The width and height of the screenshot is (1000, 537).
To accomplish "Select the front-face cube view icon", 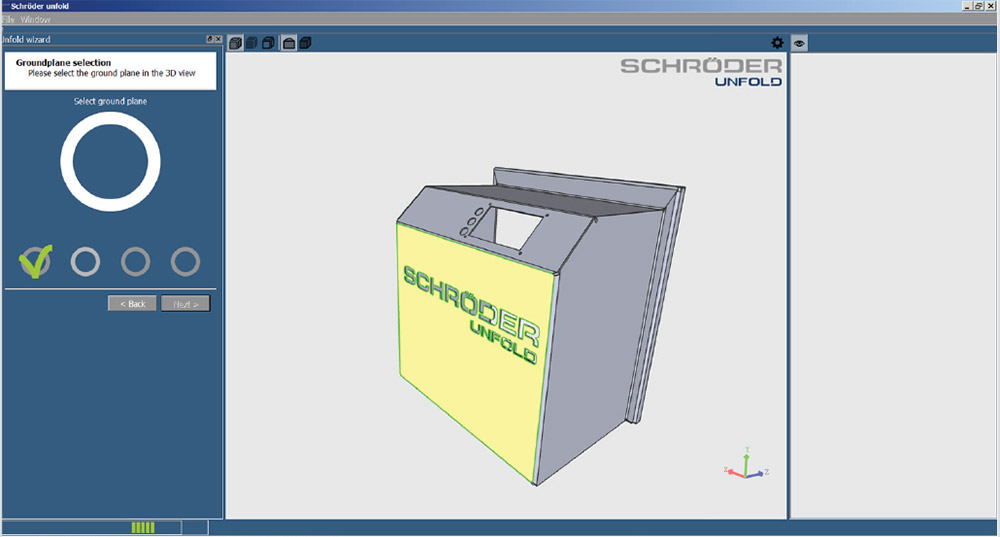I will [x=289, y=43].
